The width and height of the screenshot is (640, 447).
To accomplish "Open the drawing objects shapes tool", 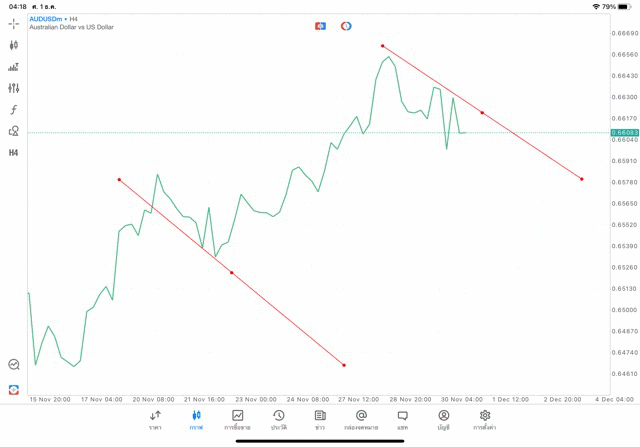I will pos(14,131).
